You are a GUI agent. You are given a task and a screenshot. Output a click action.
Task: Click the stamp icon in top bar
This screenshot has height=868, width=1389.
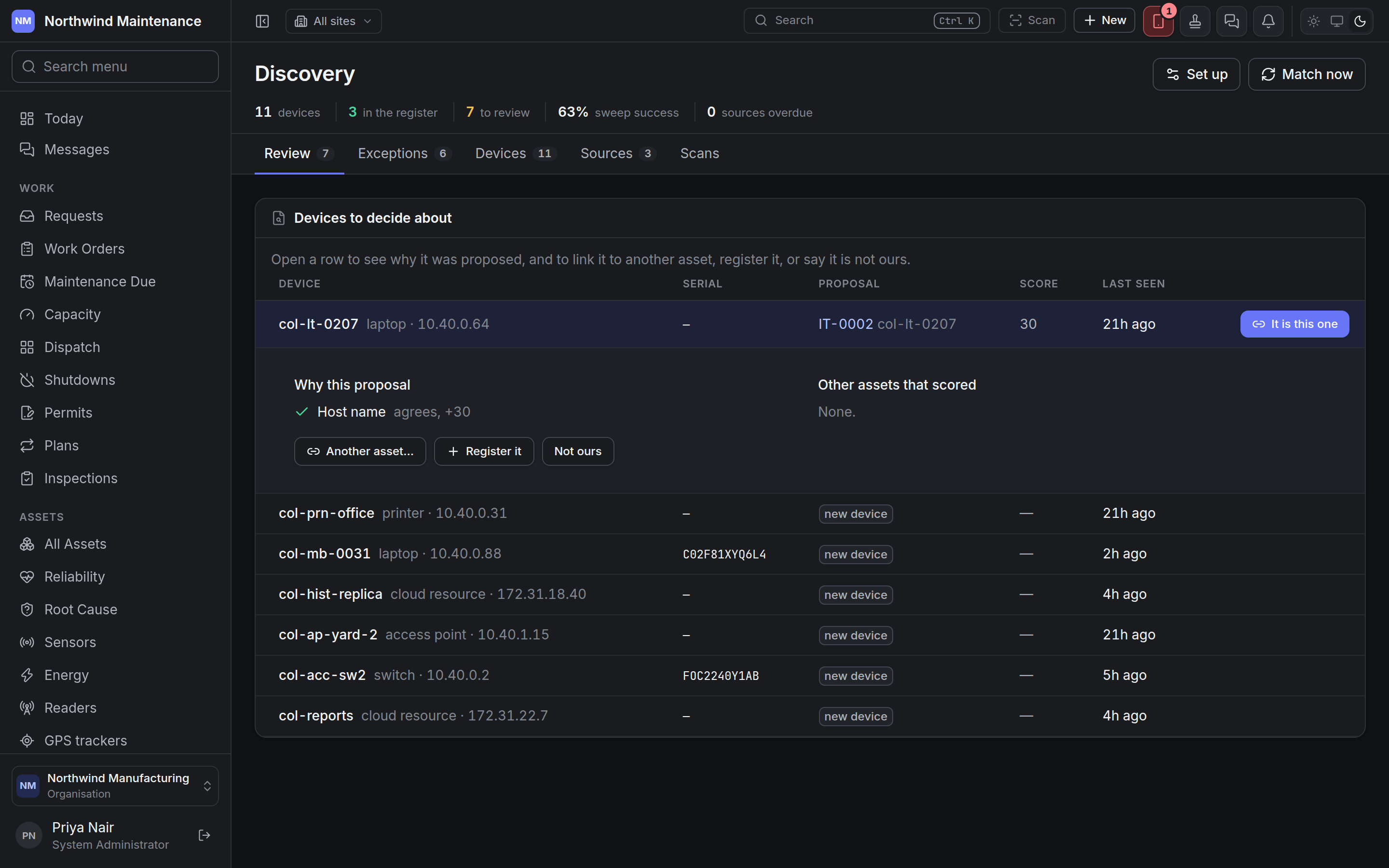coord(1195,21)
